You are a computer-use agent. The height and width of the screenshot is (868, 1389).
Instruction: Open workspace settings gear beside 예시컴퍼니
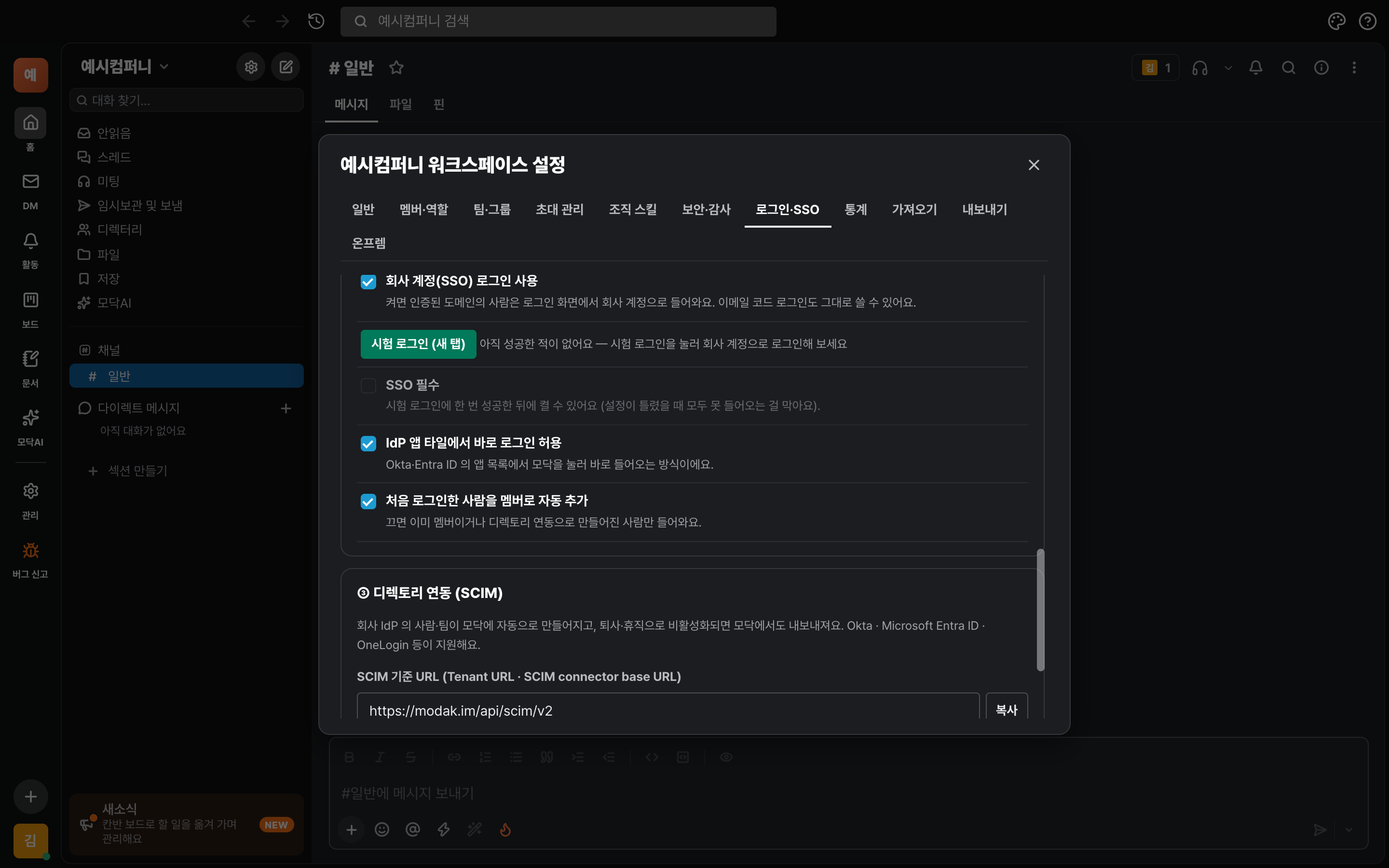pyautogui.click(x=251, y=67)
